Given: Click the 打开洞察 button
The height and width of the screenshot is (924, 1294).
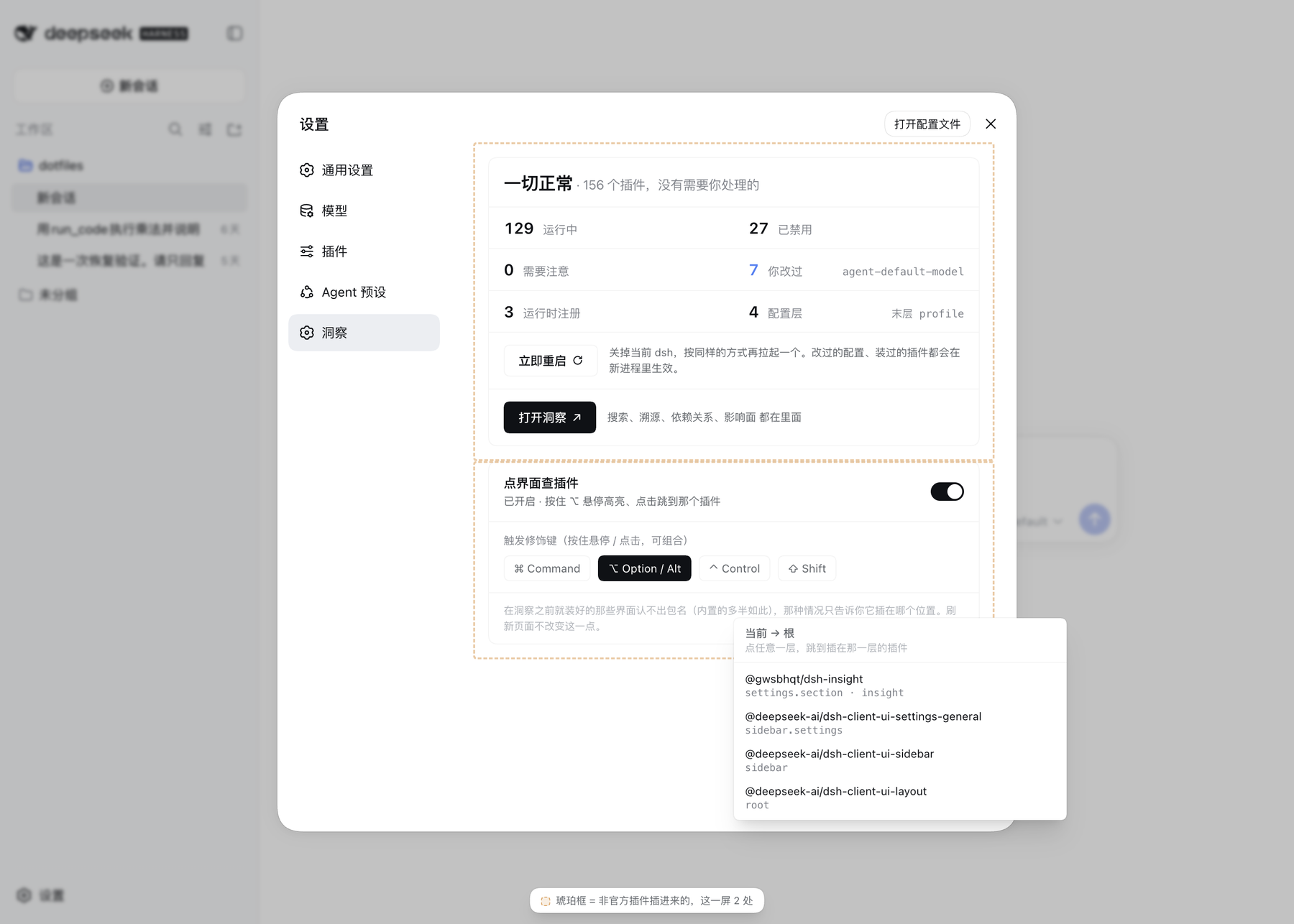Looking at the screenshot, I should pyautogui.click(x=549, y=417).
